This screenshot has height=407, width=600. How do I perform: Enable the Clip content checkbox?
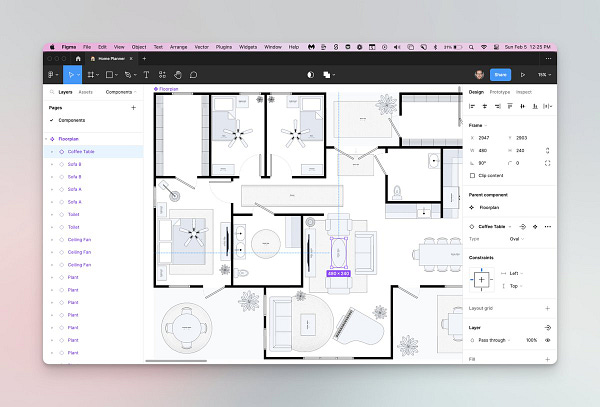point(472,176)
